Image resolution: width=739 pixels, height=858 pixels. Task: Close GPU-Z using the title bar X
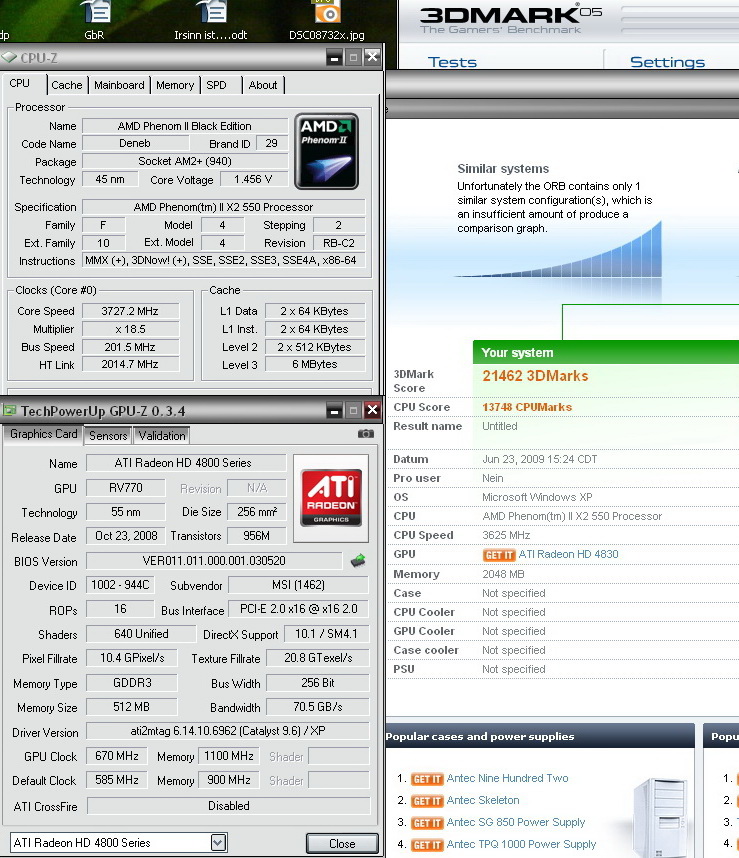click(x=372, y=410)
